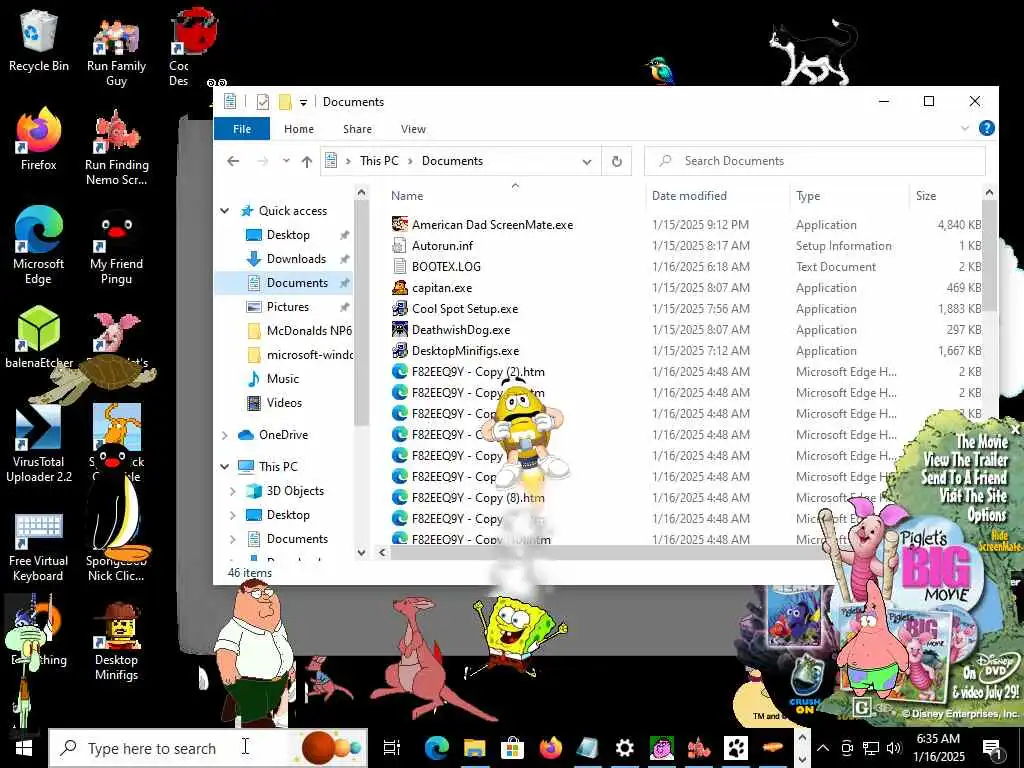Switch to the Home ribbon tab
1024x768 pixels.
point(299,129)
